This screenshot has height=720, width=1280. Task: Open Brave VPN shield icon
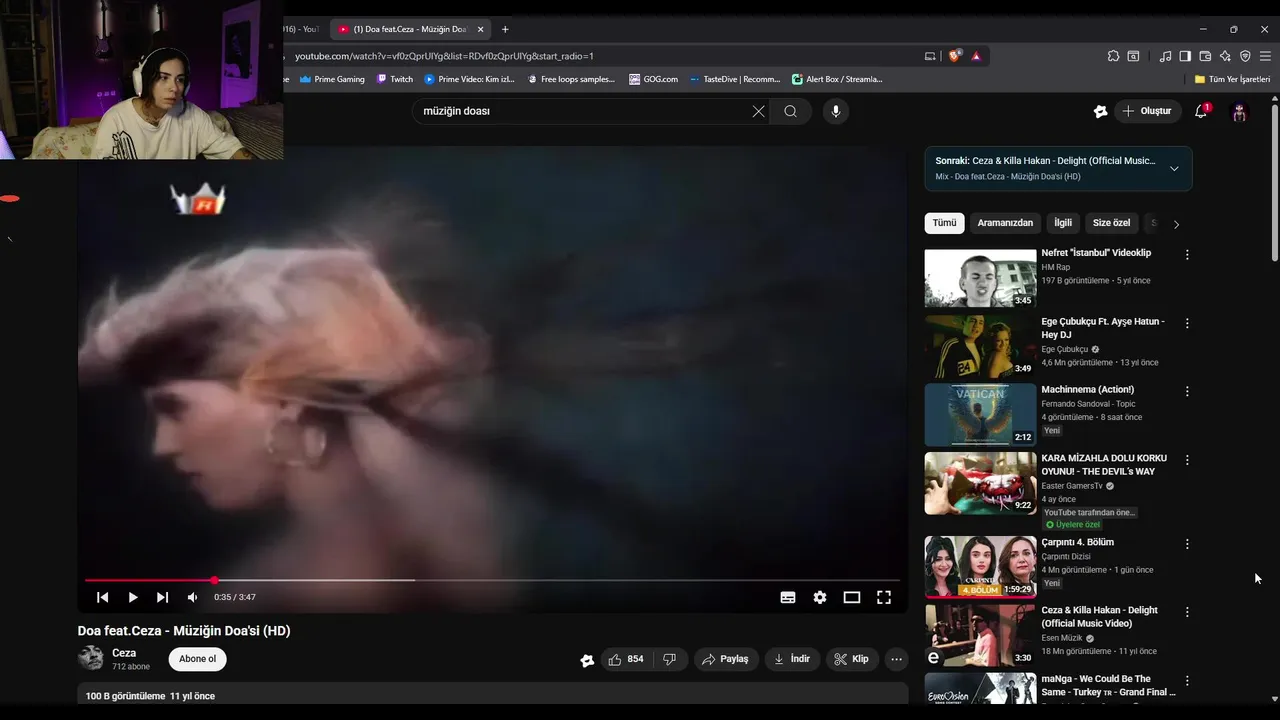coord(1245,56)
